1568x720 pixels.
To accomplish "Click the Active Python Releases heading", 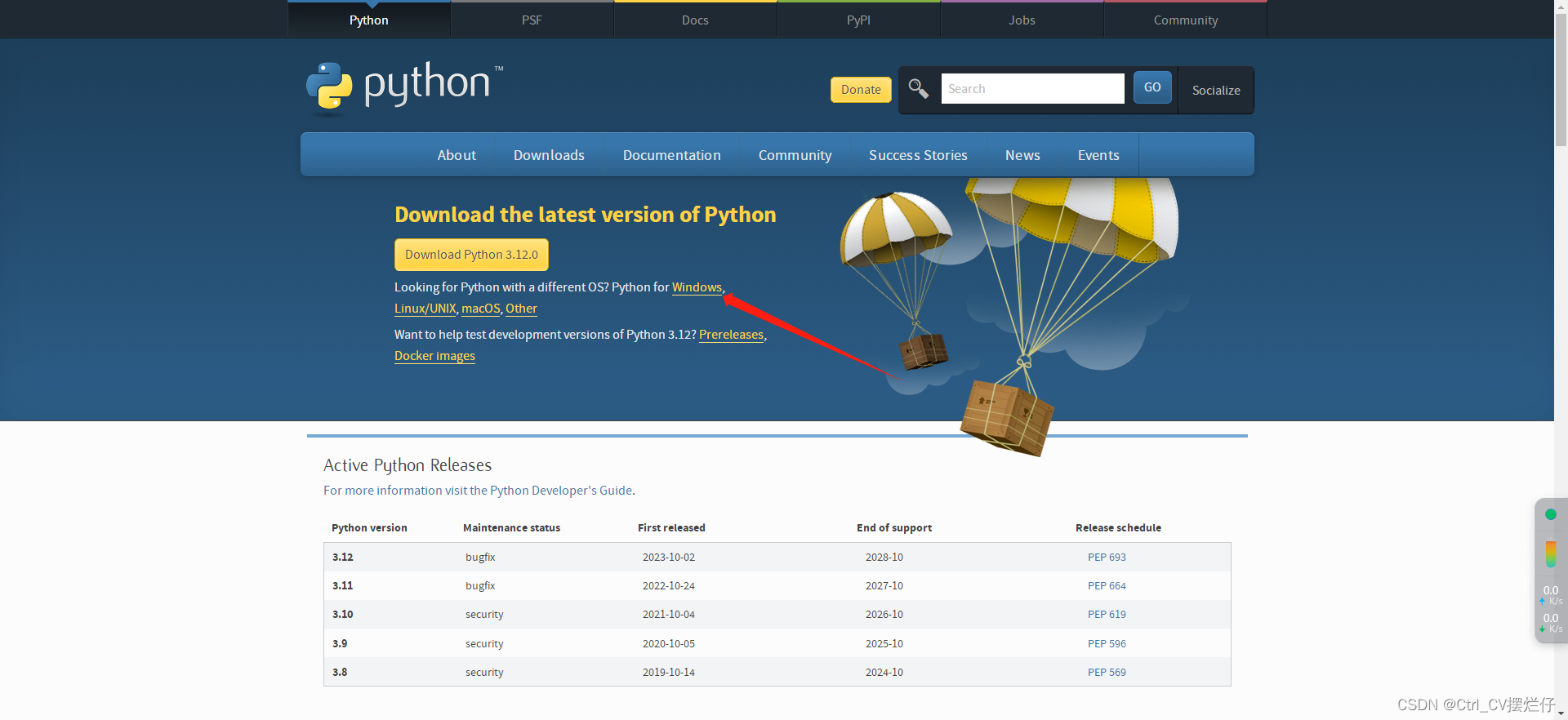I will tap(408, 465).
